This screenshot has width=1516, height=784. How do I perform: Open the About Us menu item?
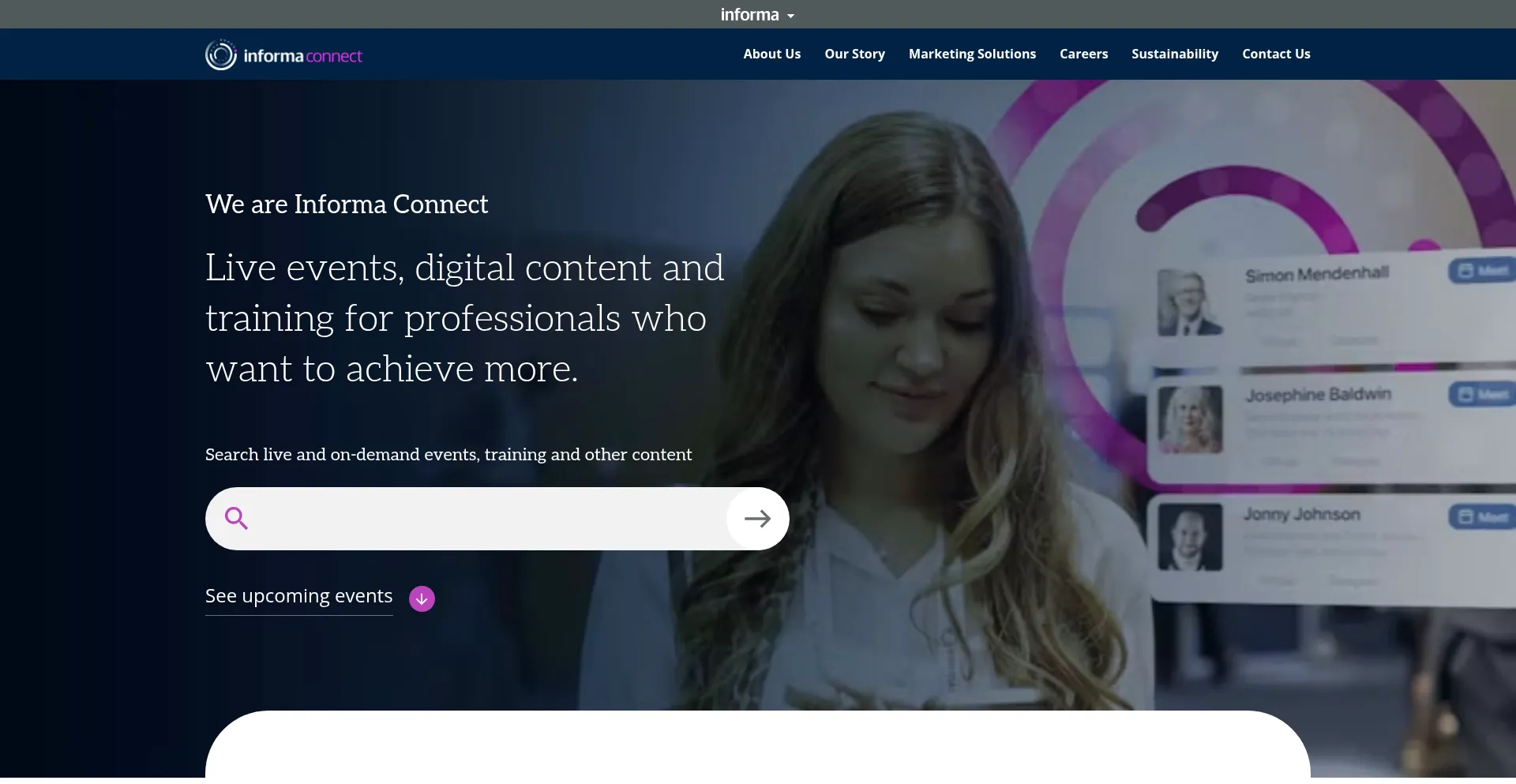(x=771, y=54)
